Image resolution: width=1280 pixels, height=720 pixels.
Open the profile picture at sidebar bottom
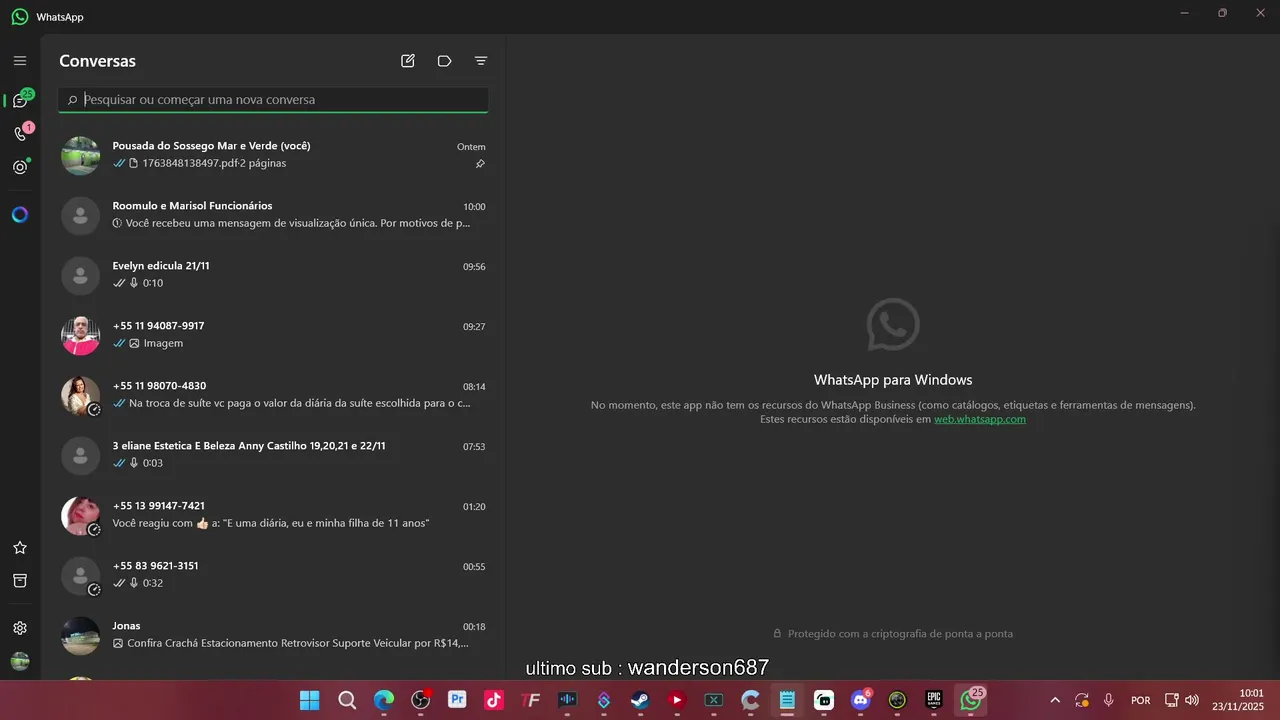(x=20, y=661)
